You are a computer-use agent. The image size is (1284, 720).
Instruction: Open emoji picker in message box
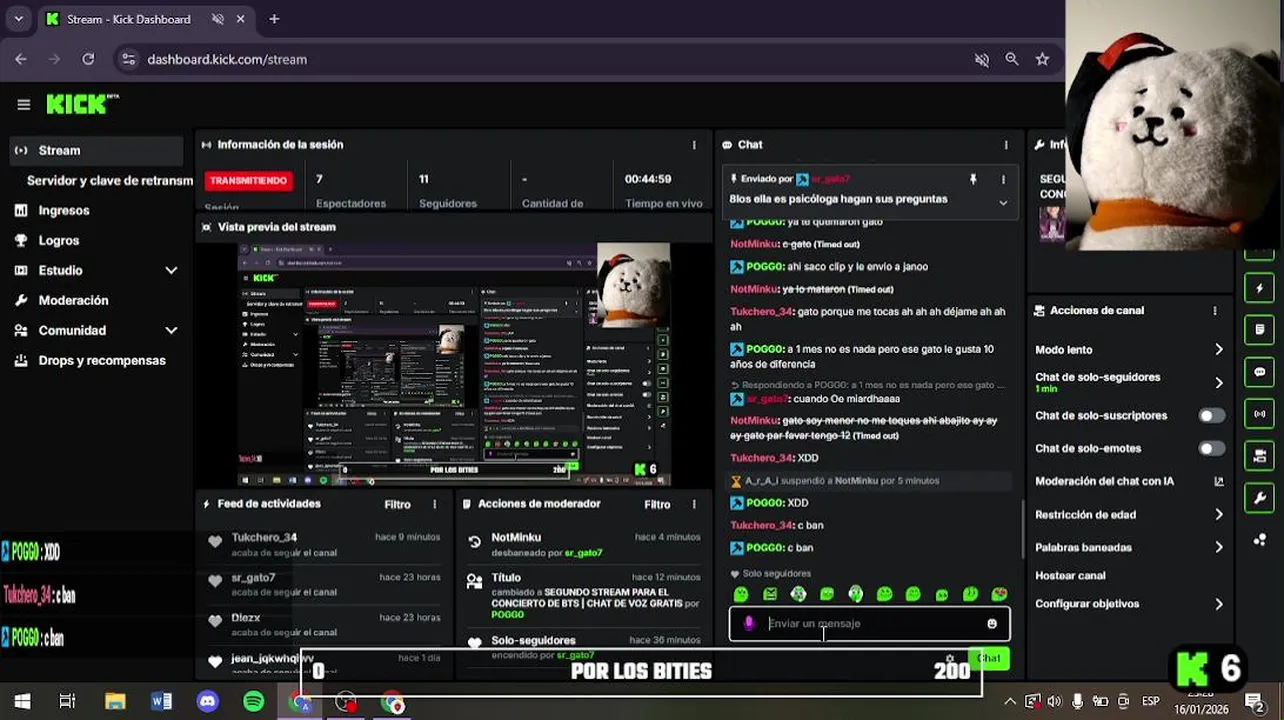click(x=992, y=624)
